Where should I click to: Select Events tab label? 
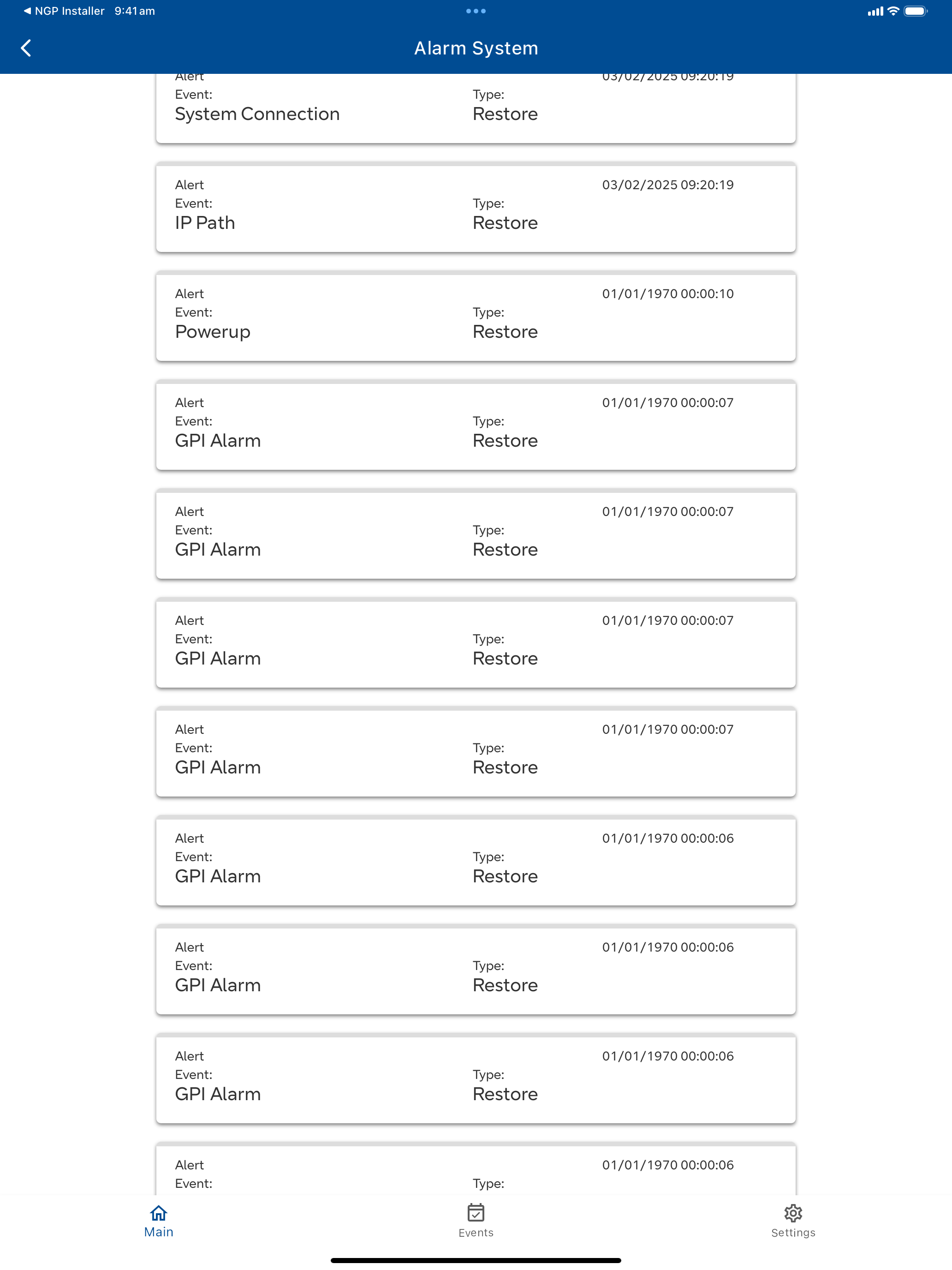[476, 1233]
